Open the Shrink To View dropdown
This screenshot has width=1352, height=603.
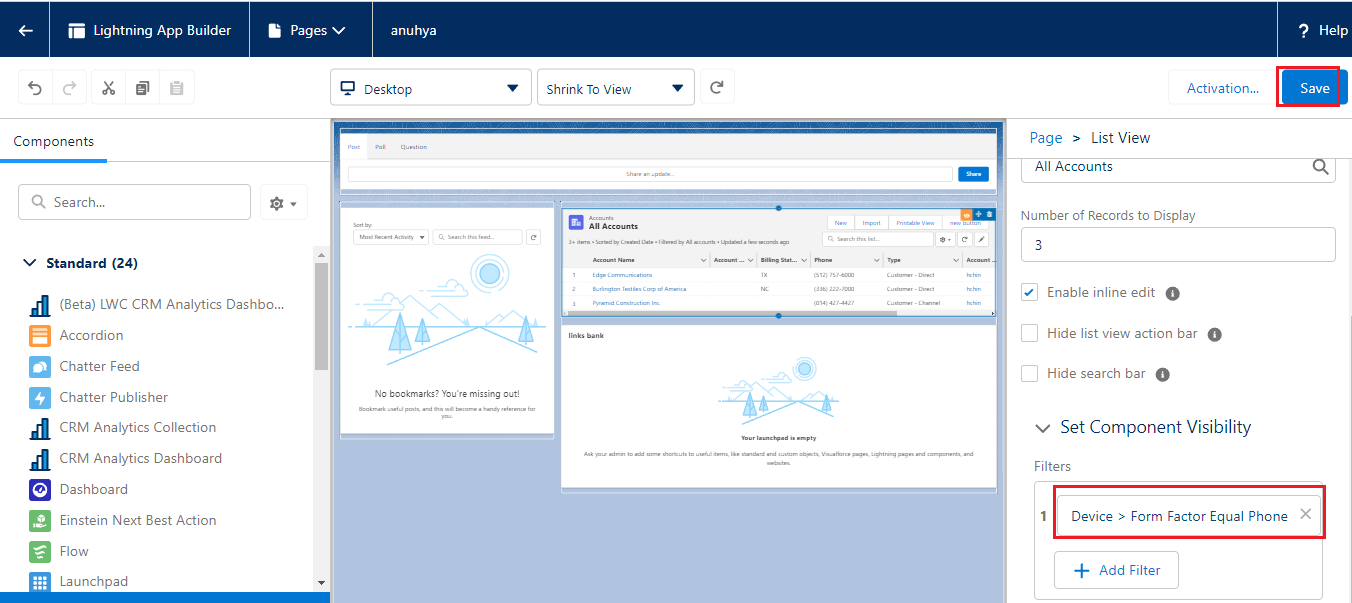(x=615, y=87)
